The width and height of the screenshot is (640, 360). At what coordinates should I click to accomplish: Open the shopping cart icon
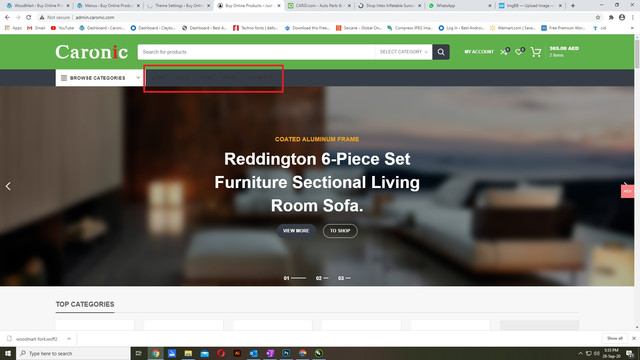click(536, 52)
